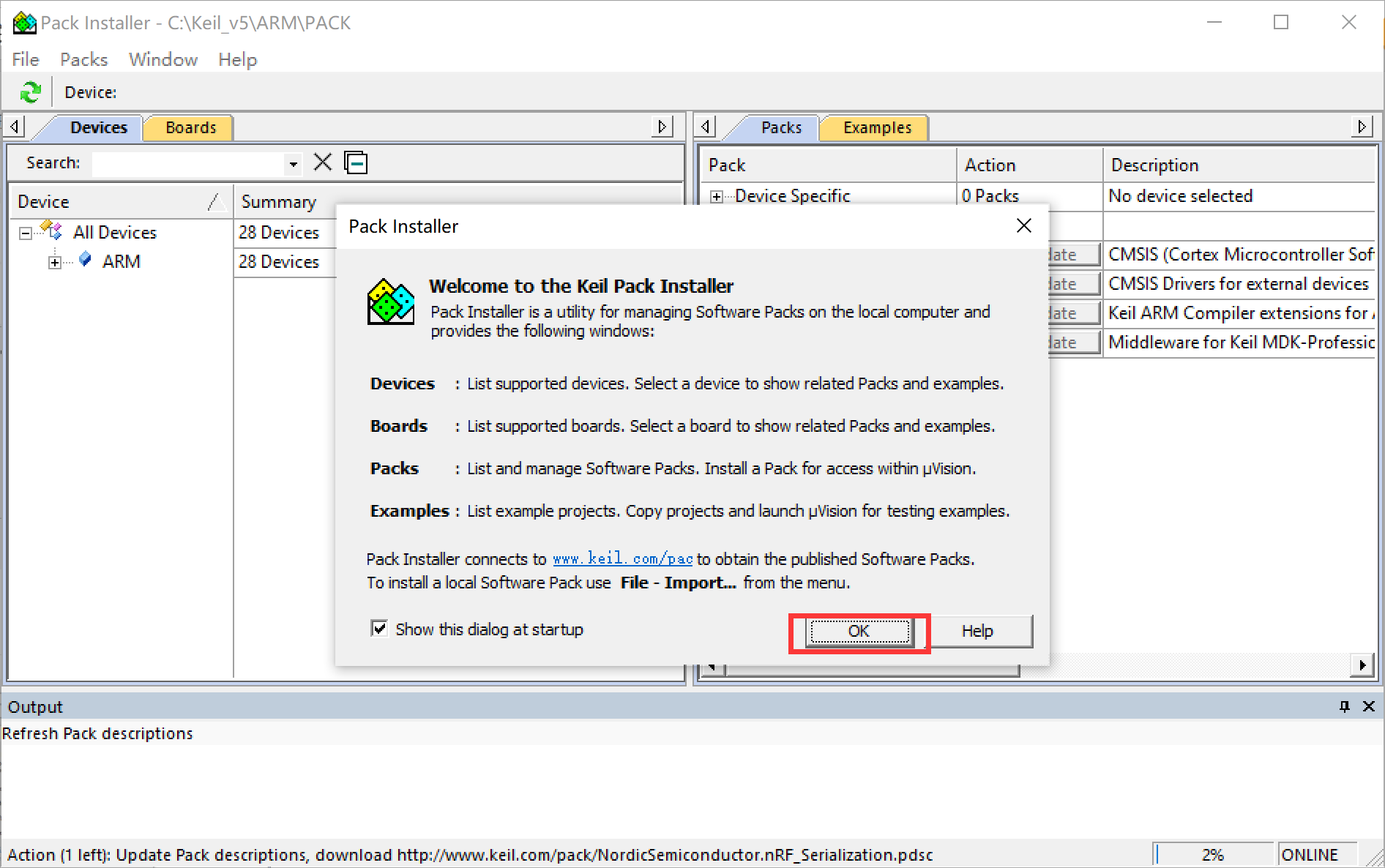This screenshot has height=868, width=1385.
Task: Switch to the Boards tab
Action: 190,127
